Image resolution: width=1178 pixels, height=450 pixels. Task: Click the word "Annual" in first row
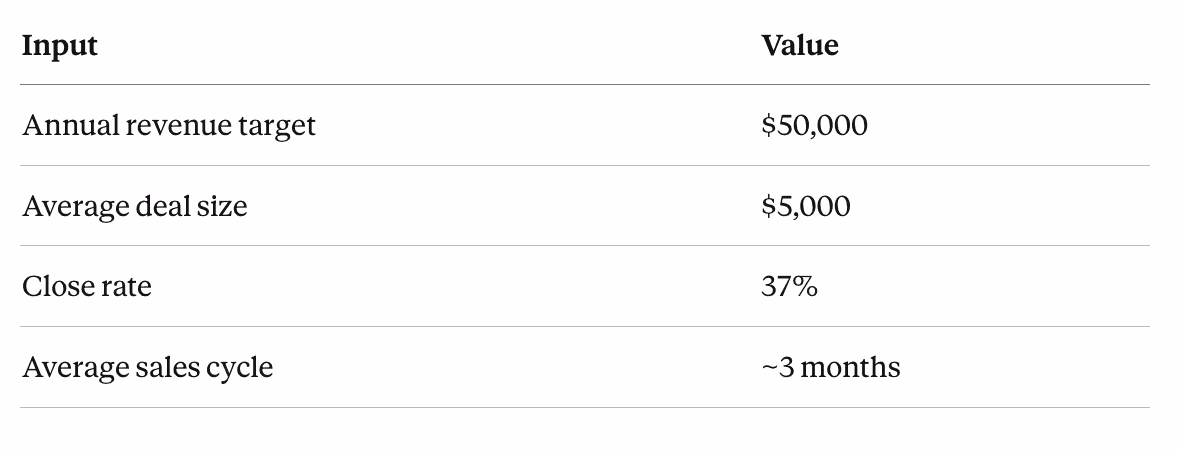pos(71,125)
